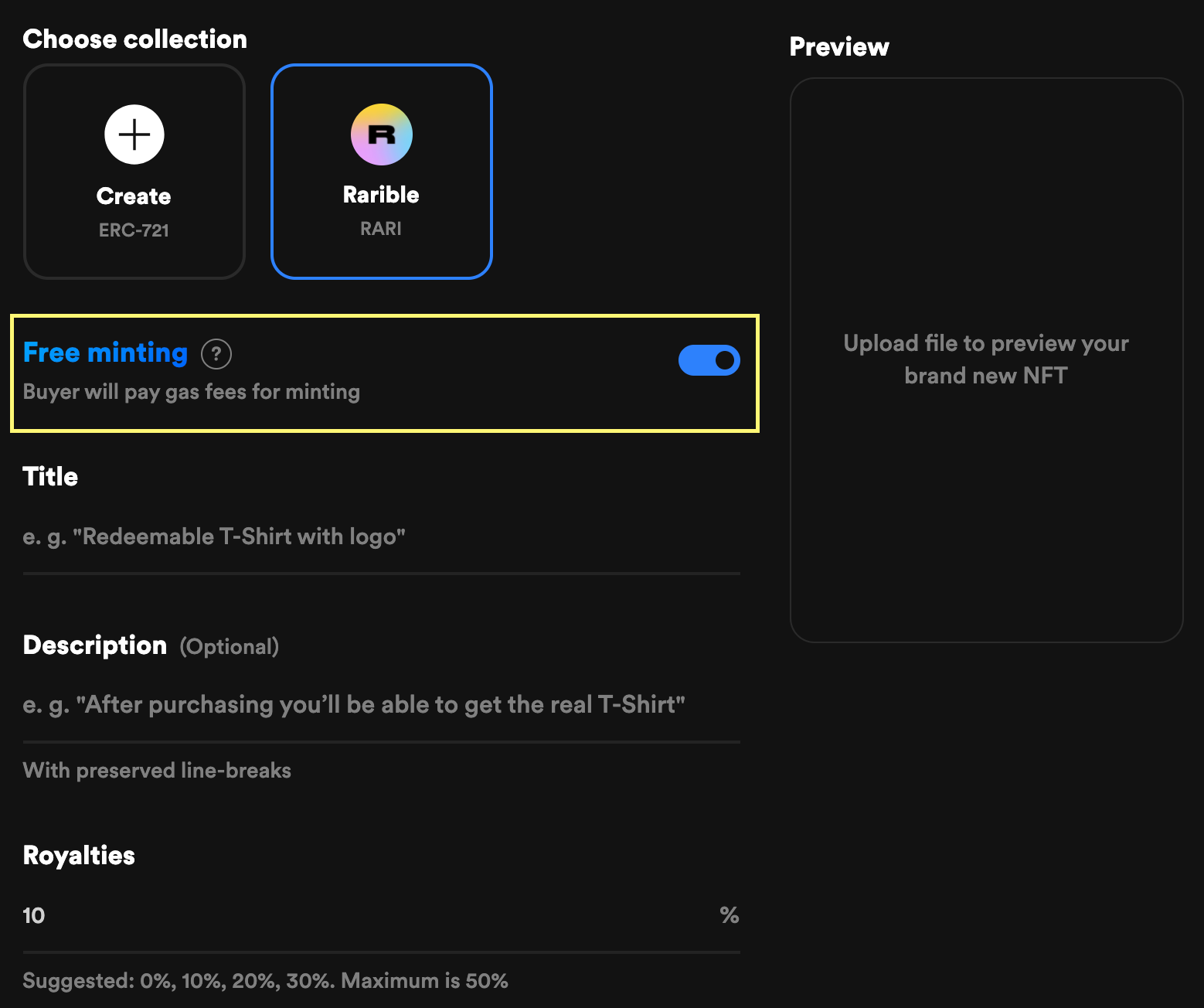
Task: Click the '(Optional)' tag beside Description
Action: pyautogui.click(x=230, y=647)
